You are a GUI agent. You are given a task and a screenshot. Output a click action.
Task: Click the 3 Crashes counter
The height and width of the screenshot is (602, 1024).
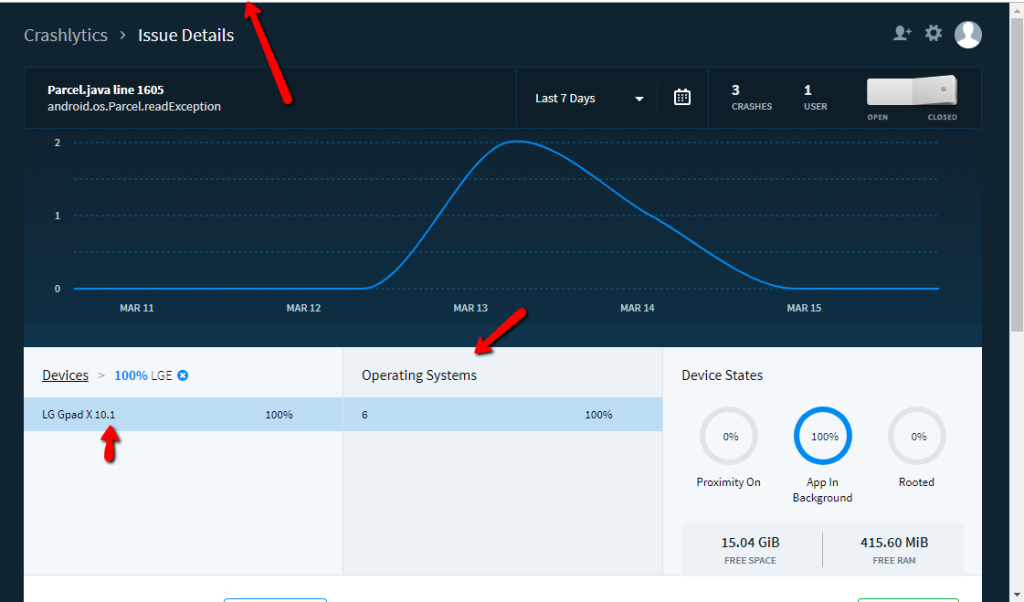(751, 97)
